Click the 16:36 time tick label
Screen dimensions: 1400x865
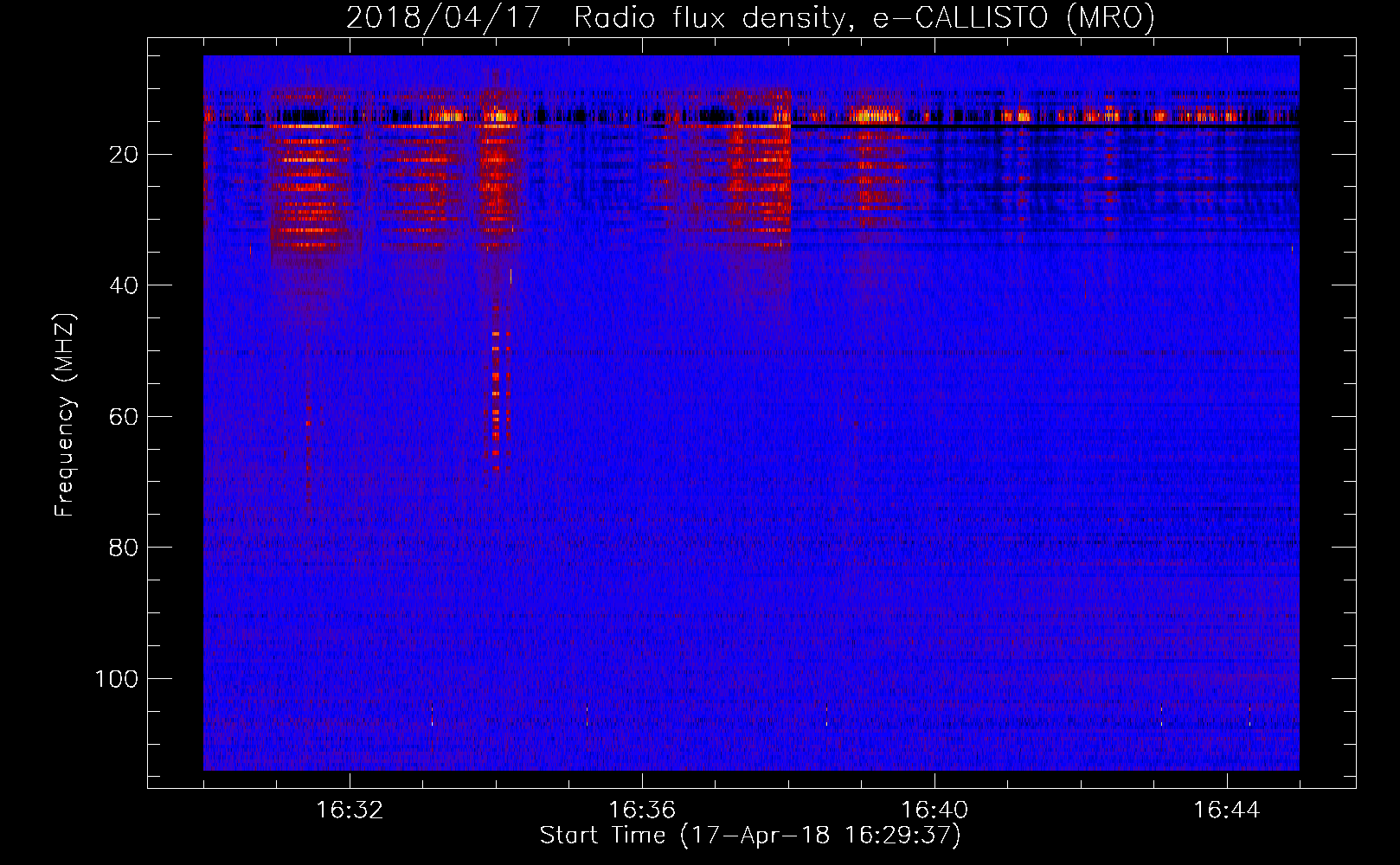pos(642,811)
